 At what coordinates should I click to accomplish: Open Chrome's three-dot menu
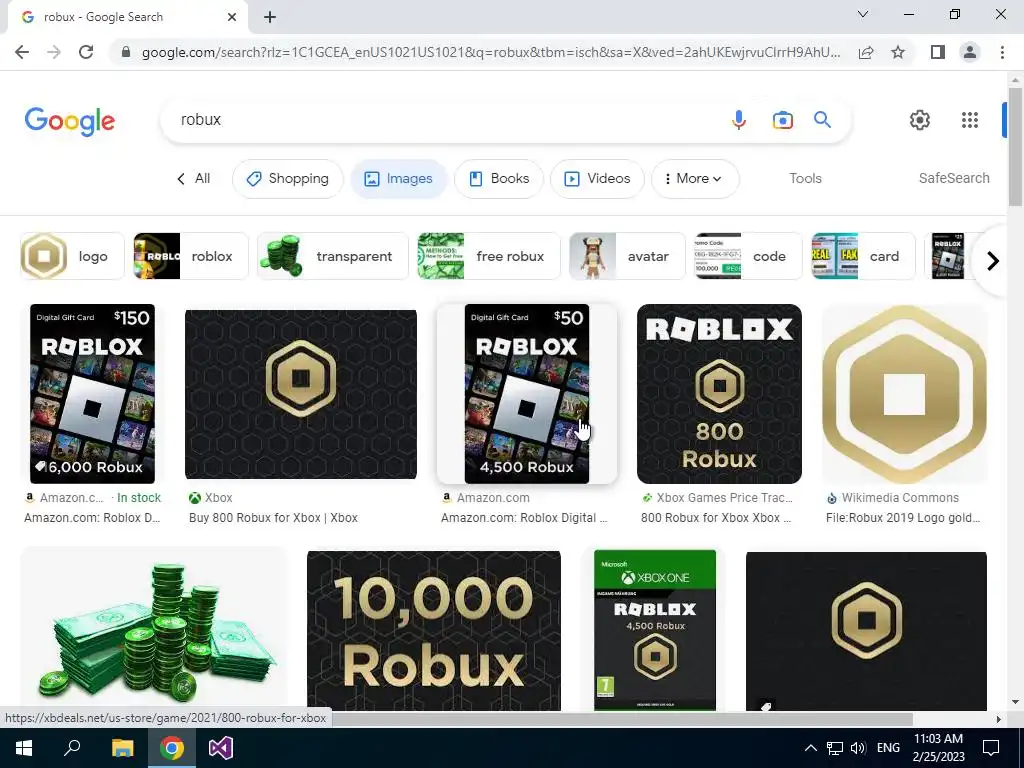1002,52
